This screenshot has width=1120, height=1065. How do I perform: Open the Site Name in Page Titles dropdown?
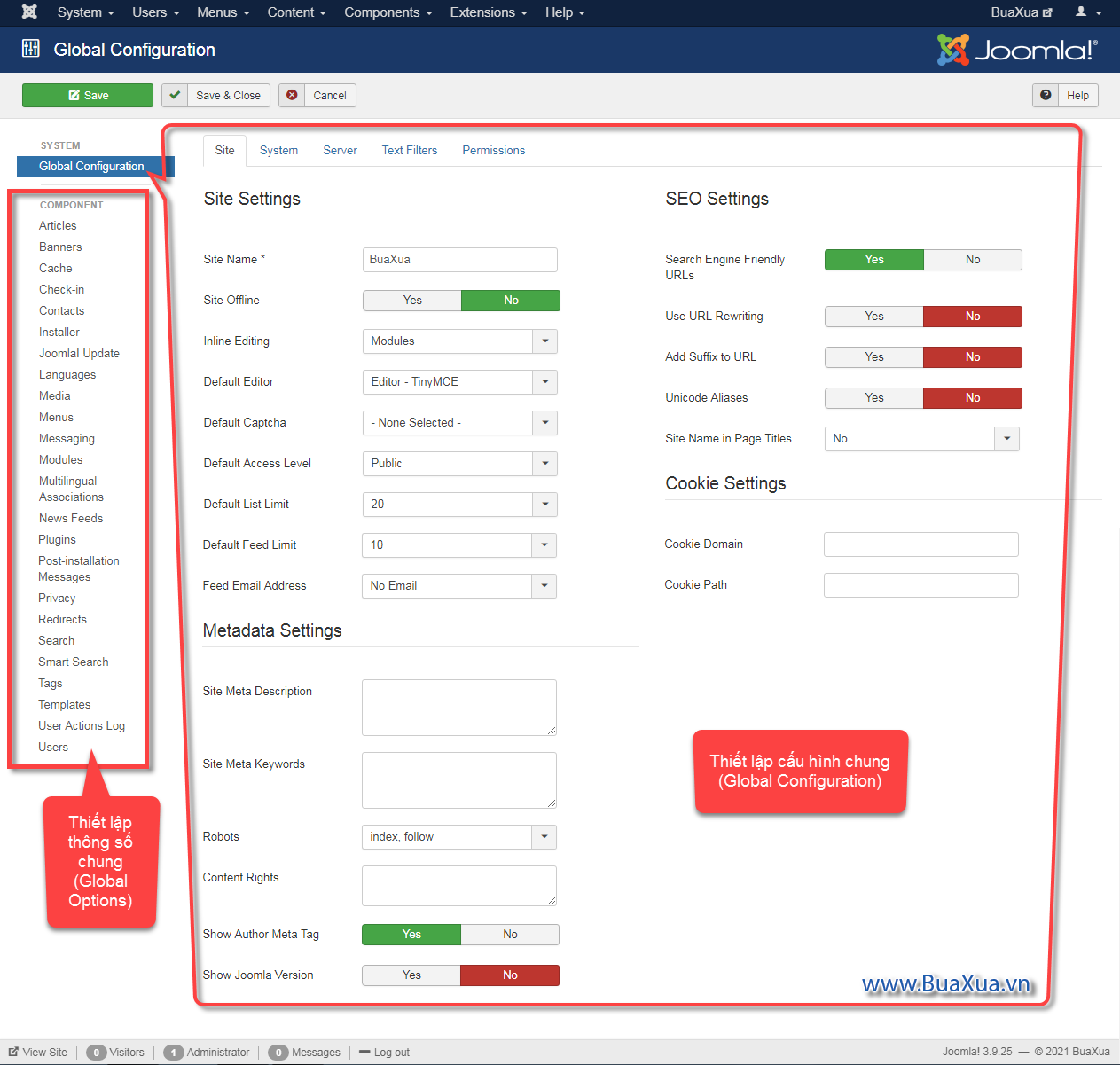922,439
